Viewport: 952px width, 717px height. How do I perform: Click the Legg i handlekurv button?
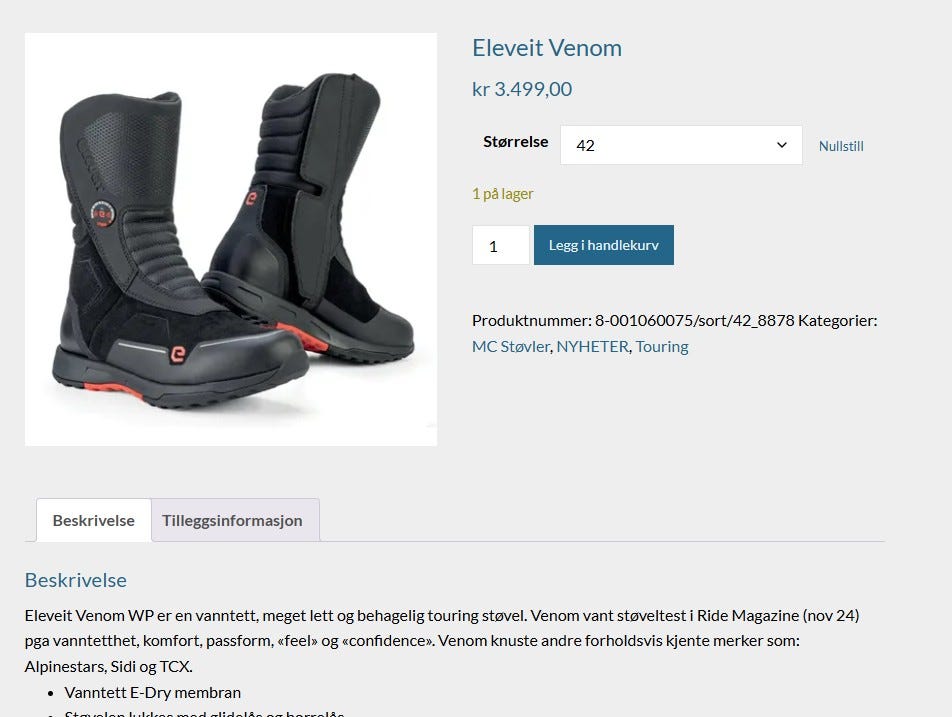pyautogui.click(x=604, y=245)
